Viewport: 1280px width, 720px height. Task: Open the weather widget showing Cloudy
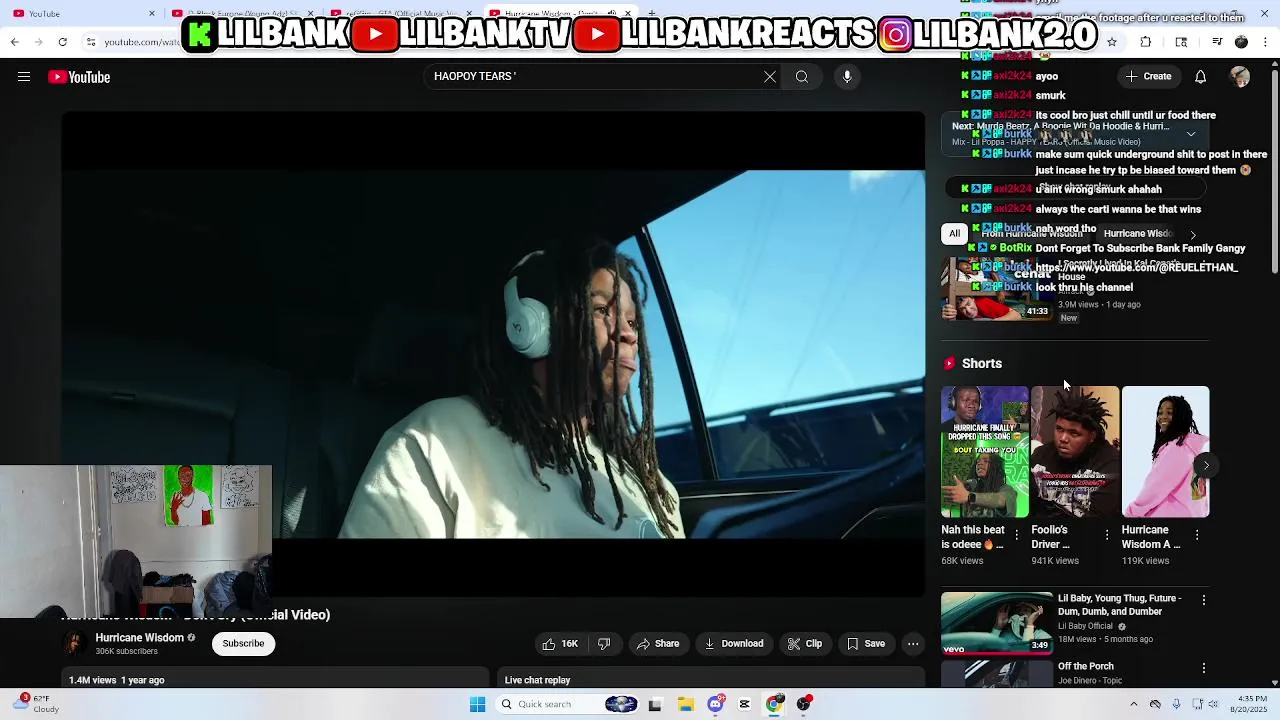pyautogui.click(x=35, y=704)
